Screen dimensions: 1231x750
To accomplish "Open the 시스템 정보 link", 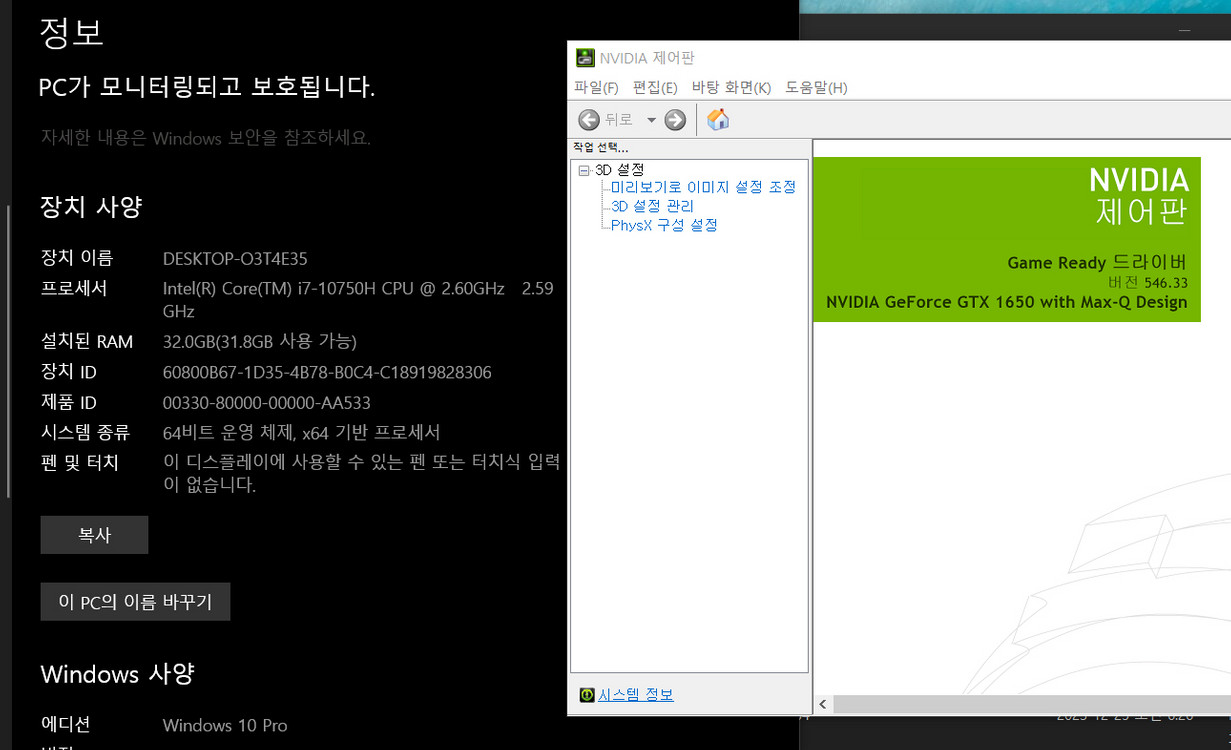I will coord(635,695).
